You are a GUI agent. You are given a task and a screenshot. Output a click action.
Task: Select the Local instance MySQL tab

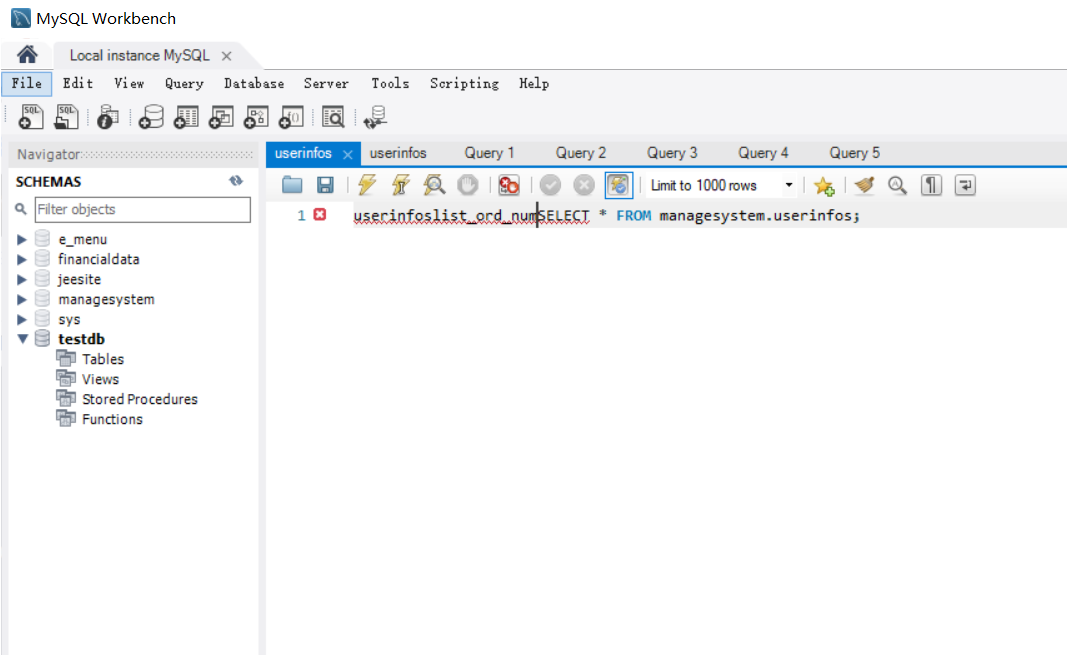[x=139, y=56]
